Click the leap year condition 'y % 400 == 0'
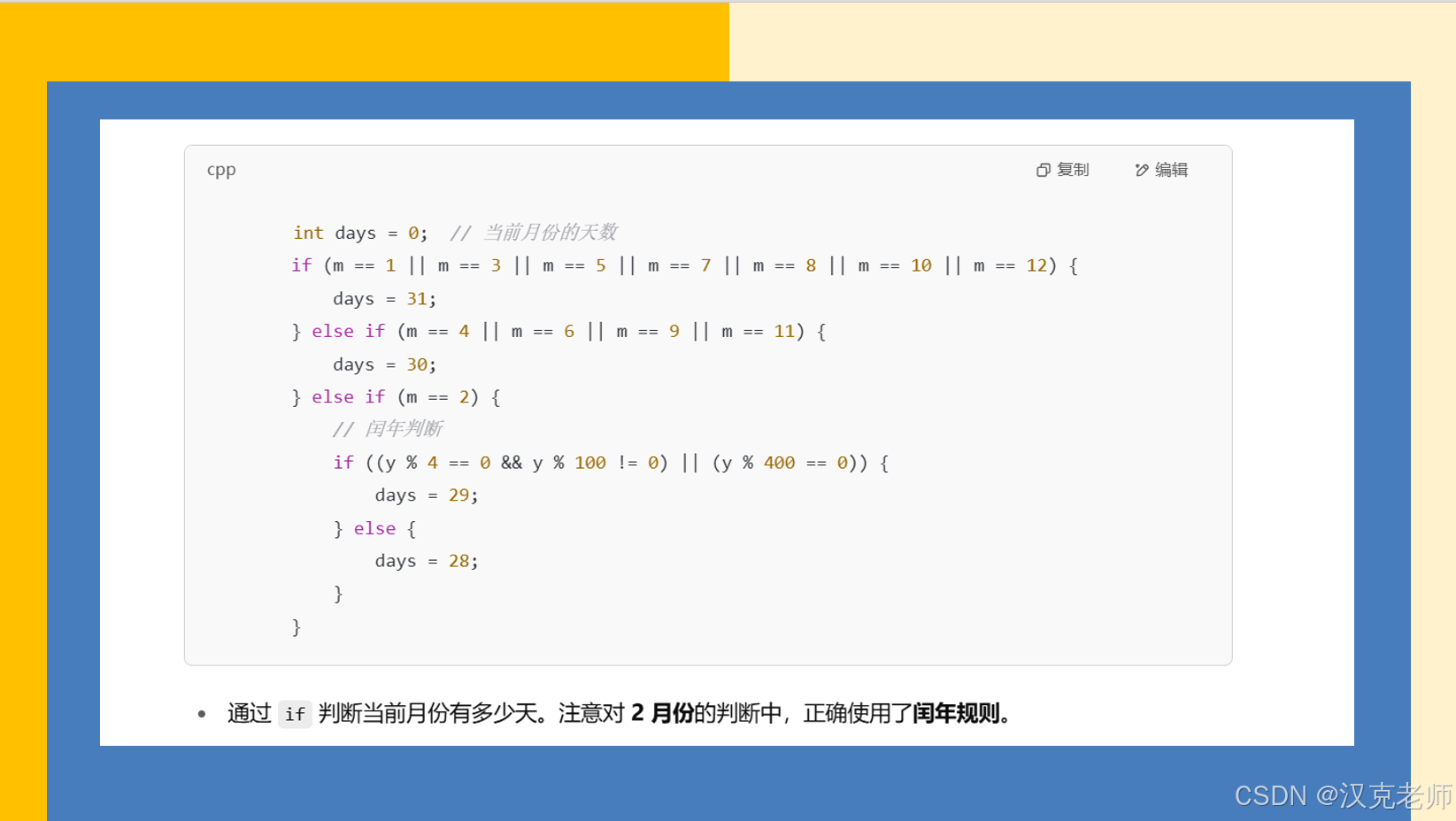This screenshot has width=1456, height=821. pyautogui.click(x=785, y=463)
